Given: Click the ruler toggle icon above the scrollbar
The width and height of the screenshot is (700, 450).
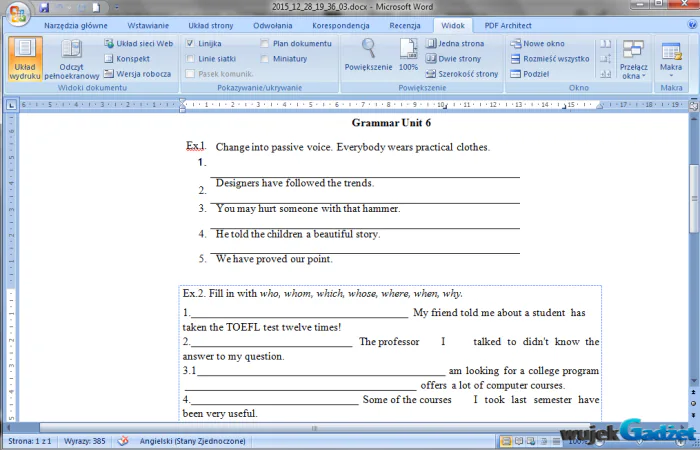Looking at the screenshot, I should point(693,106).
